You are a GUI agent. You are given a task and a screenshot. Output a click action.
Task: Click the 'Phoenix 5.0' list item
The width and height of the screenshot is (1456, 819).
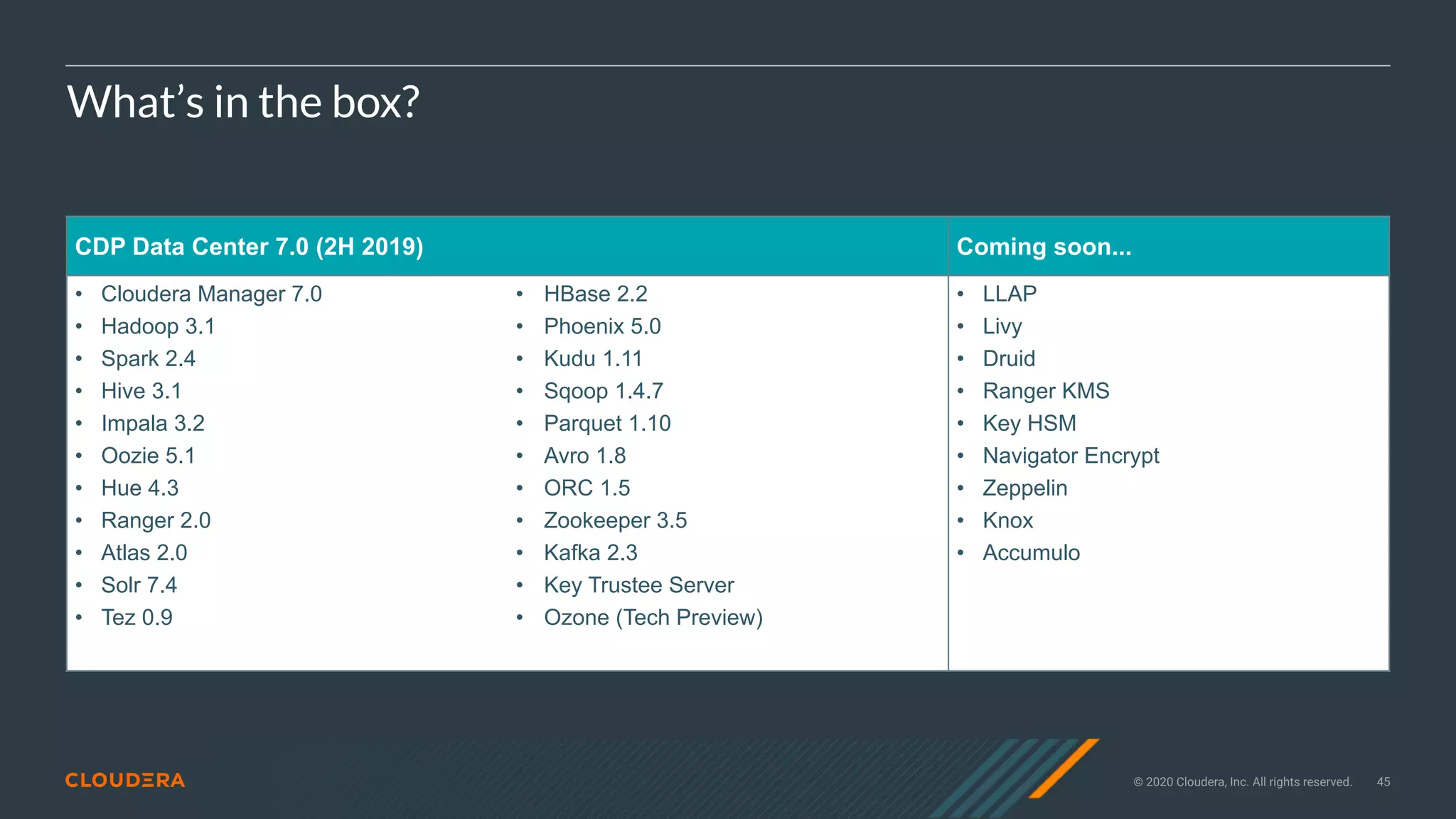602,326
